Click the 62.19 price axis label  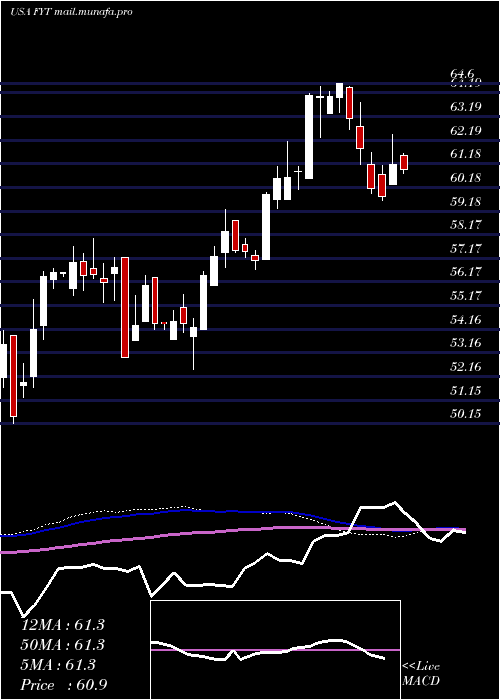pyautogui.click(x=466, y=131)
